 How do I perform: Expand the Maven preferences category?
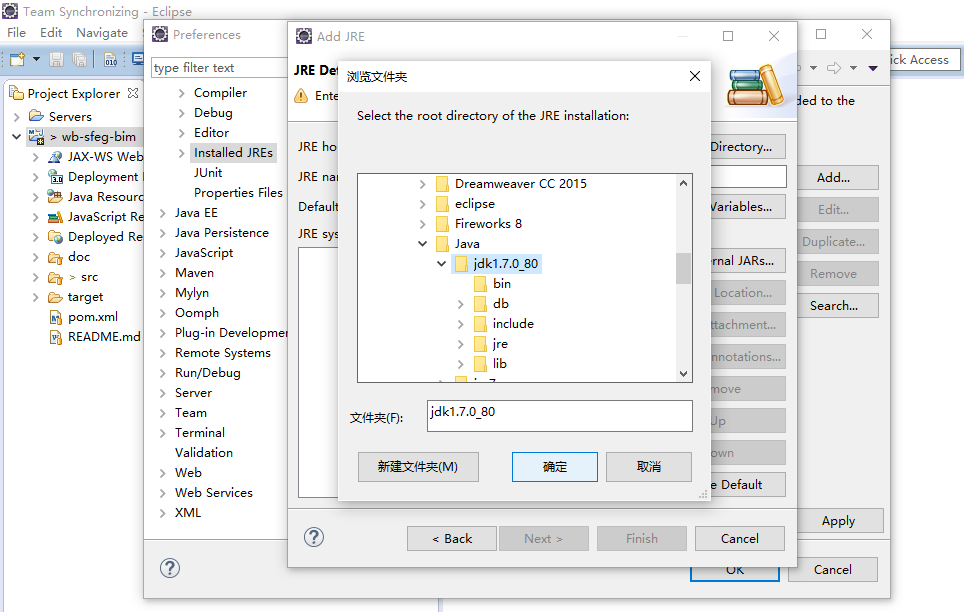click(x=163, y=273)
